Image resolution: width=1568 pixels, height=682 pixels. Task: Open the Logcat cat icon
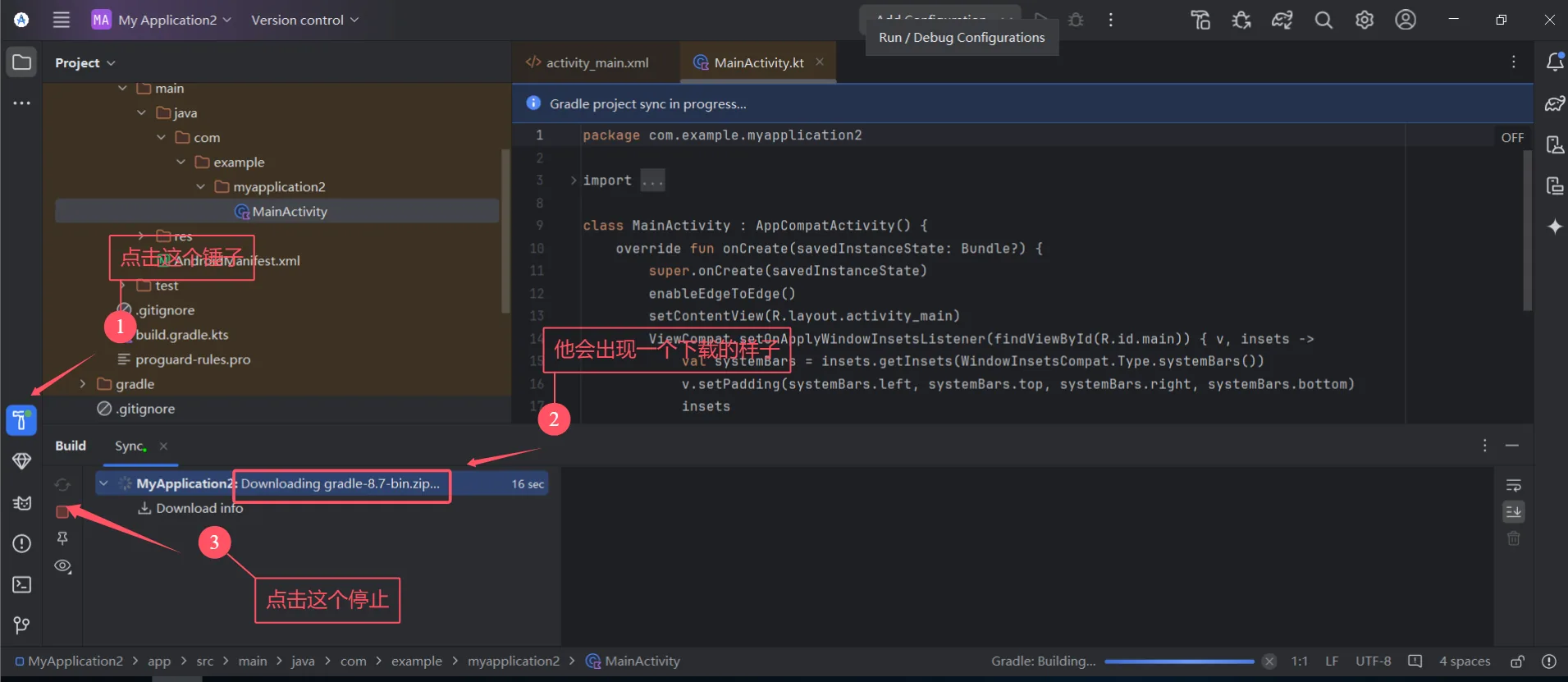21,502
